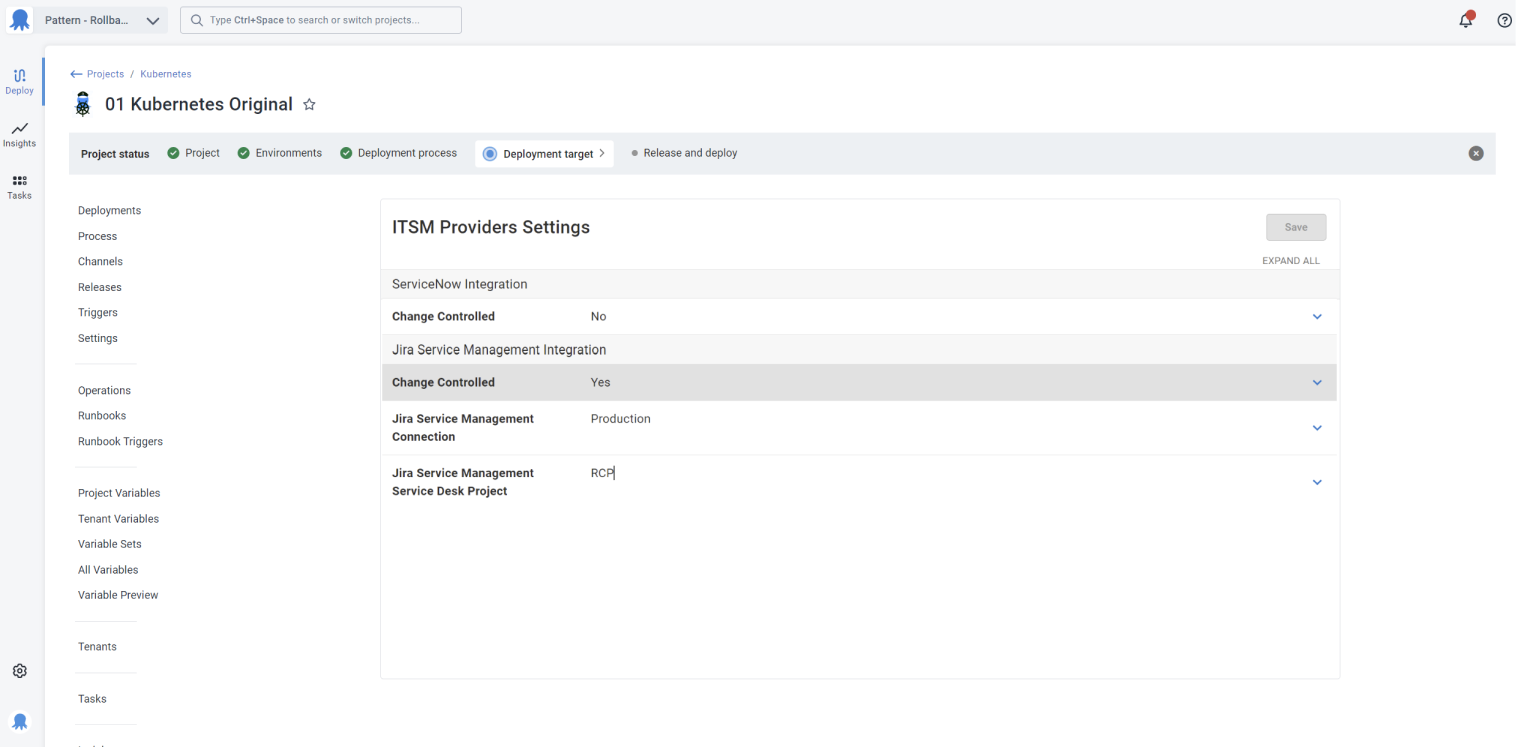Open the Kubernetes breadcrumb link
Screen dimensions: 1516x747
165,73
